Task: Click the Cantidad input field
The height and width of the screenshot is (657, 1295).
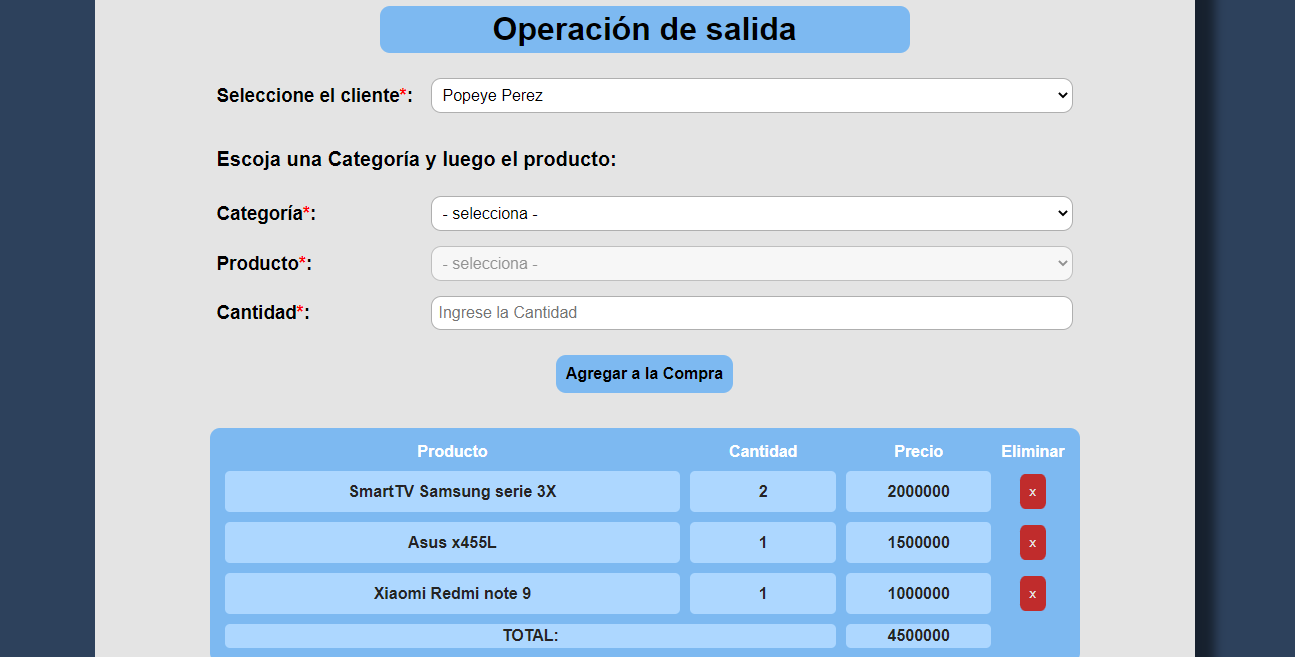Action: point(751,312)
